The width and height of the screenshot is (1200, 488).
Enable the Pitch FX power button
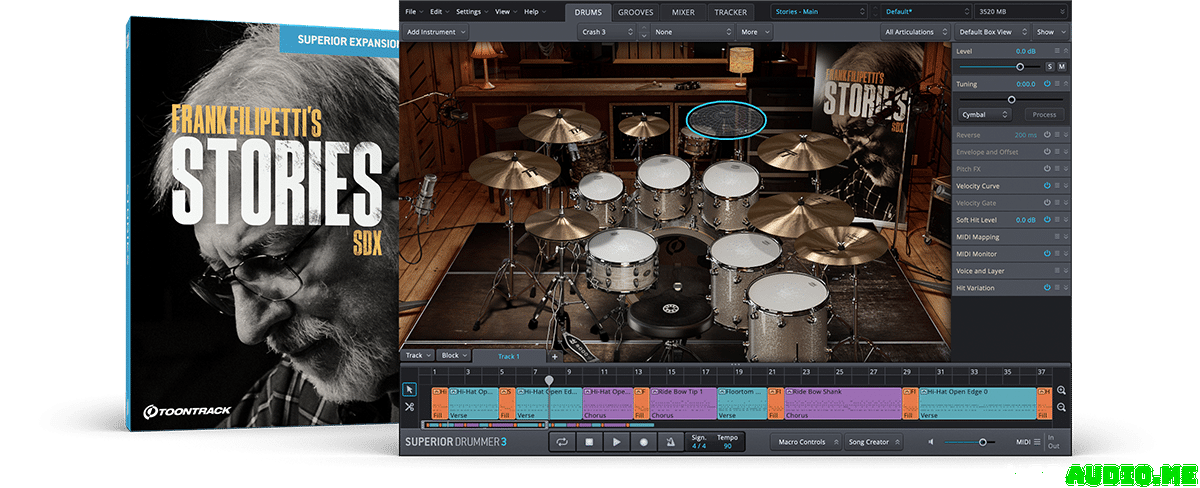(1047, 169)
